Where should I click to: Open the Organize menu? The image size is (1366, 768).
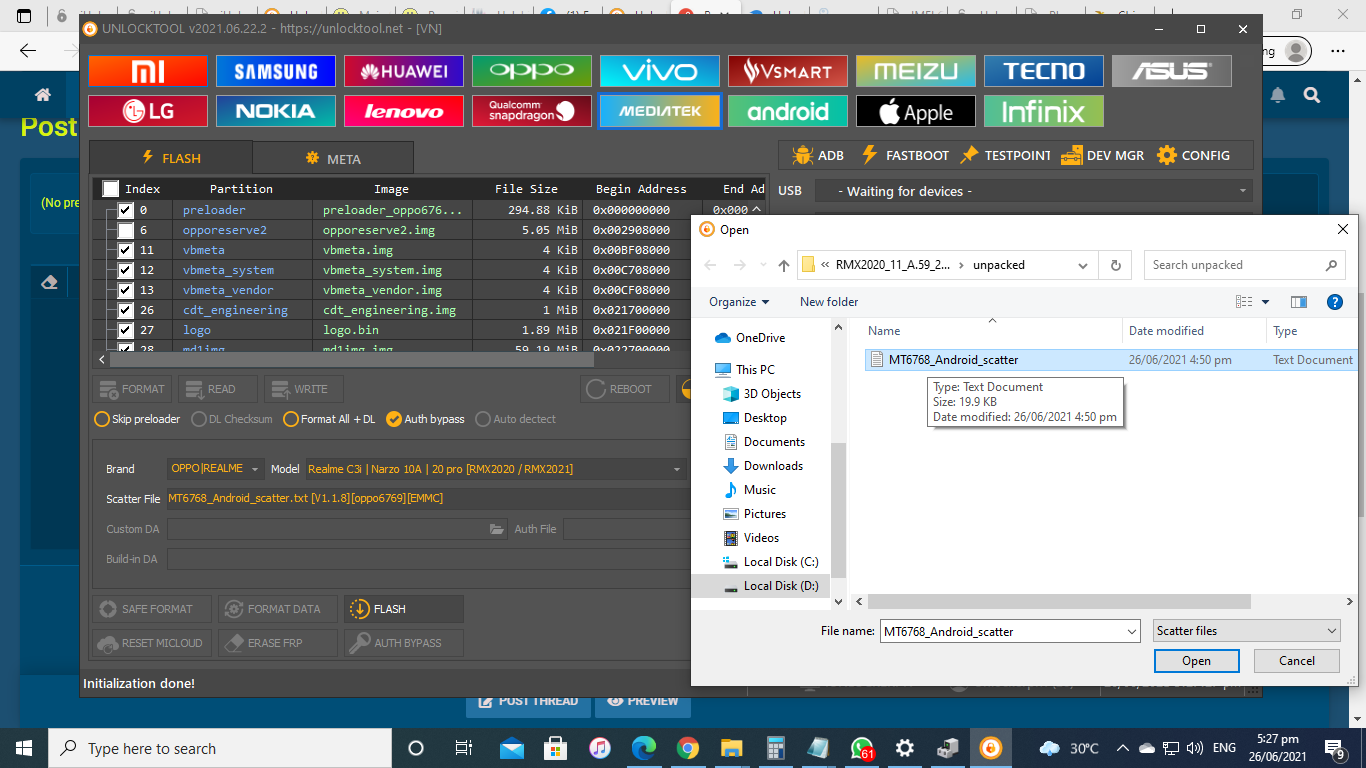(739, 302)
